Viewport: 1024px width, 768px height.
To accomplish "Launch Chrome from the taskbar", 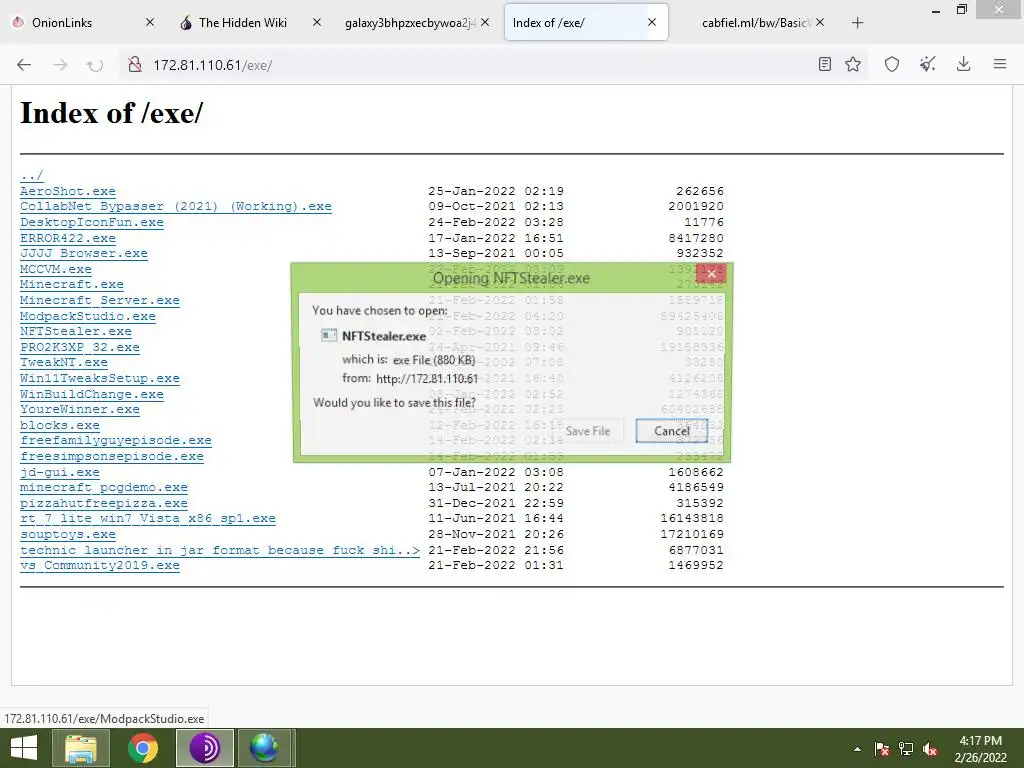I will pyautogui.click(x=143, y=748).
